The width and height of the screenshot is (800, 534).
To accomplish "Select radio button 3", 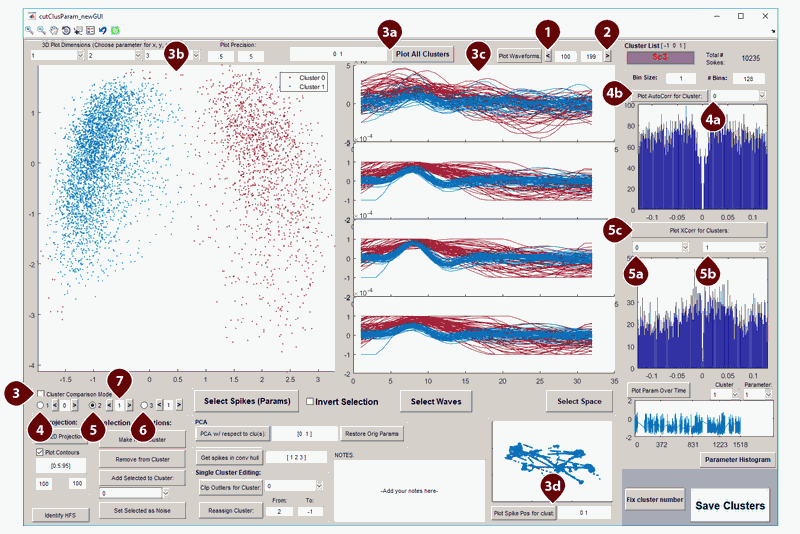I will click(146, 406).
